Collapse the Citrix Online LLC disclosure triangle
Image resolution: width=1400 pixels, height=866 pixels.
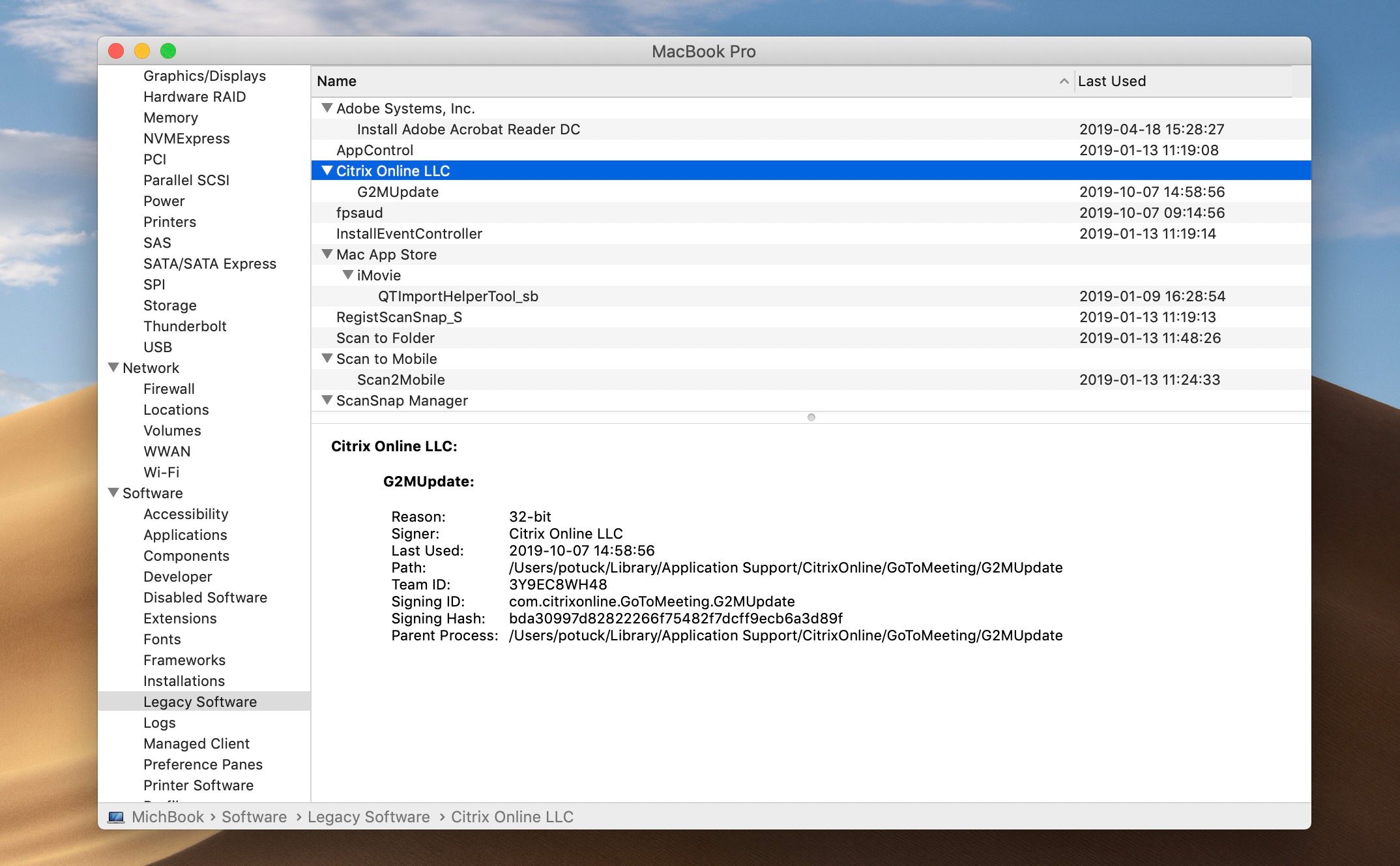tap(327, 171)
